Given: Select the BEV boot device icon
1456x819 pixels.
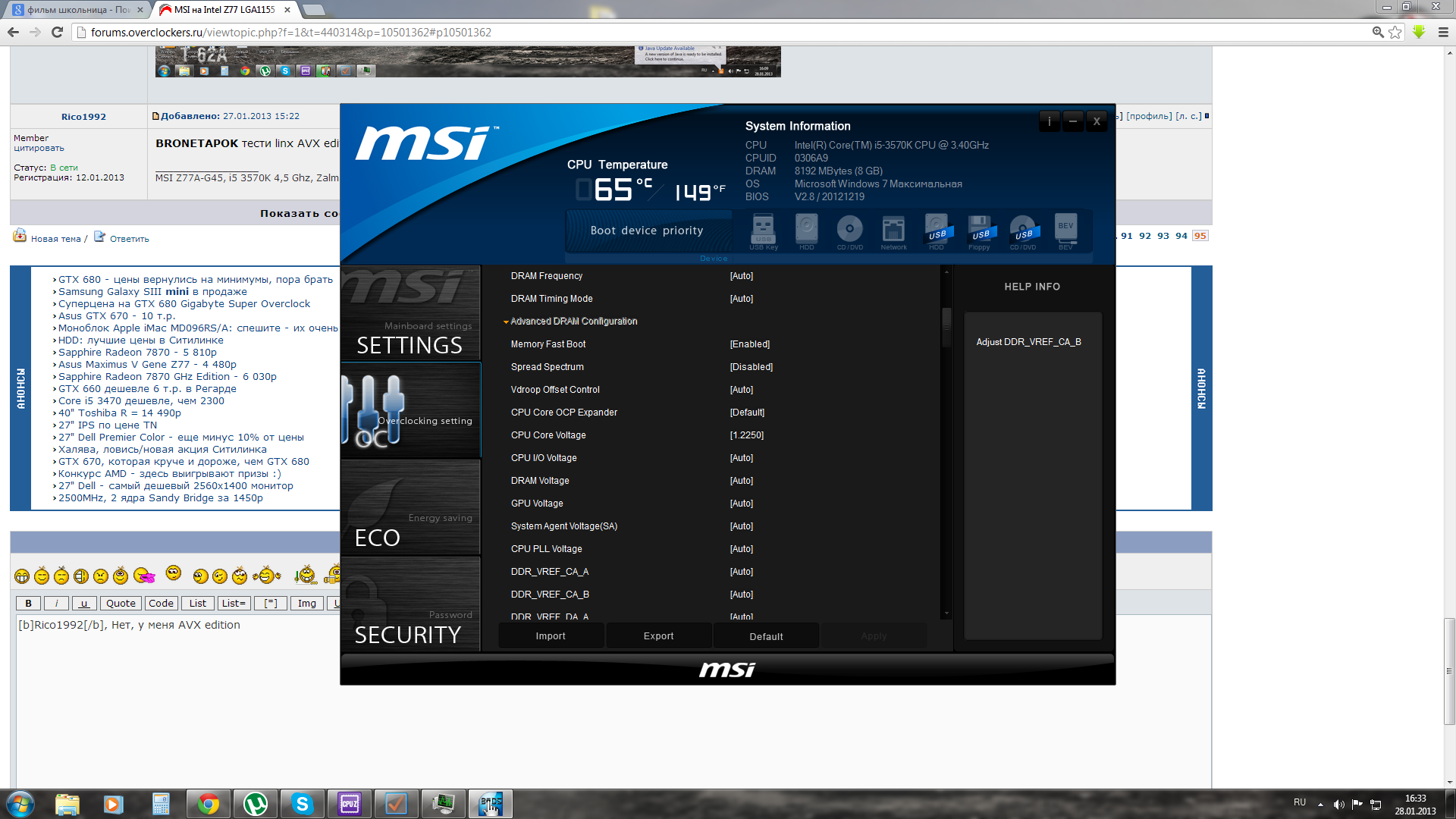Looking at the screenshot, I should (x=1065, y=229).
